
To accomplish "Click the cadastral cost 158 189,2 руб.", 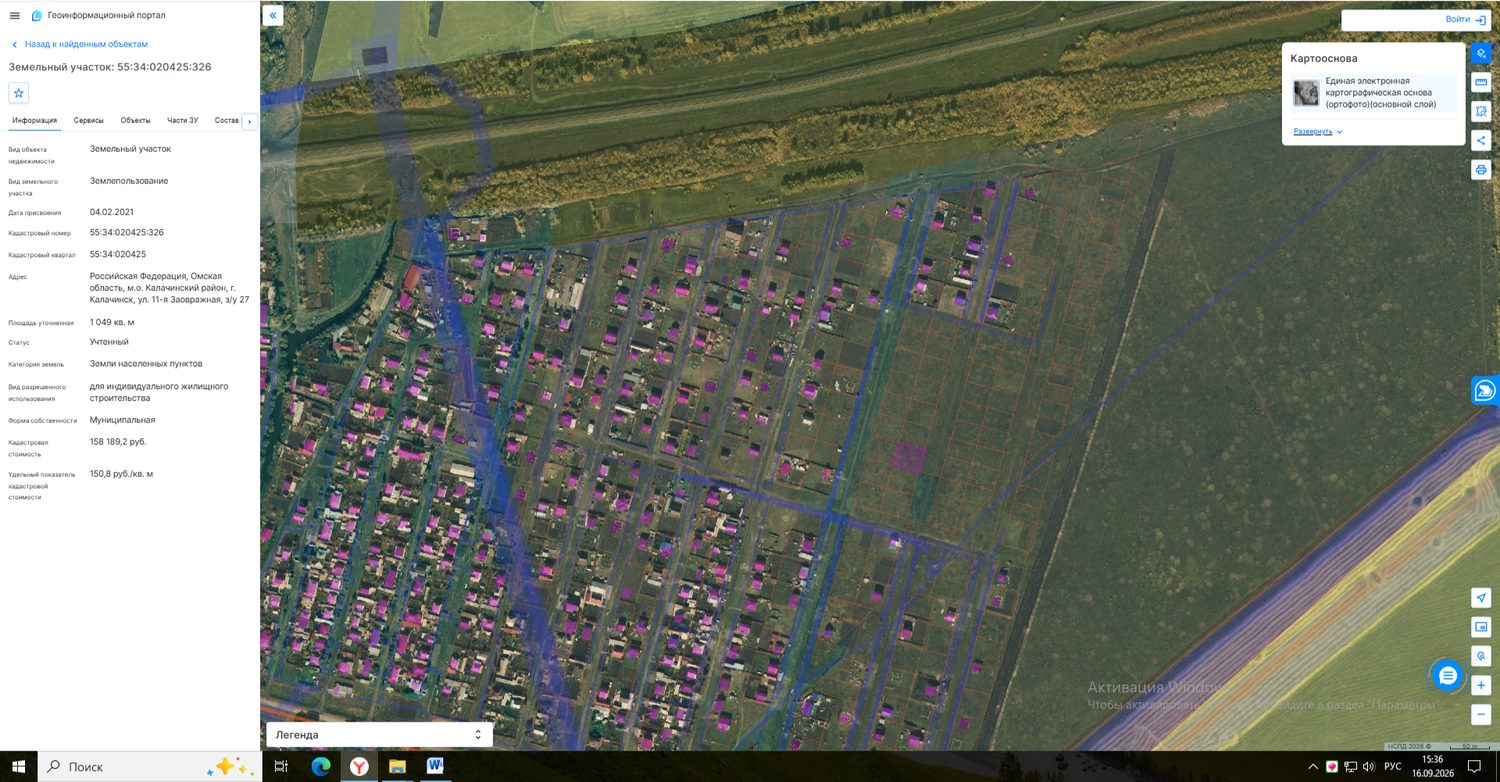I will point(118,441).
